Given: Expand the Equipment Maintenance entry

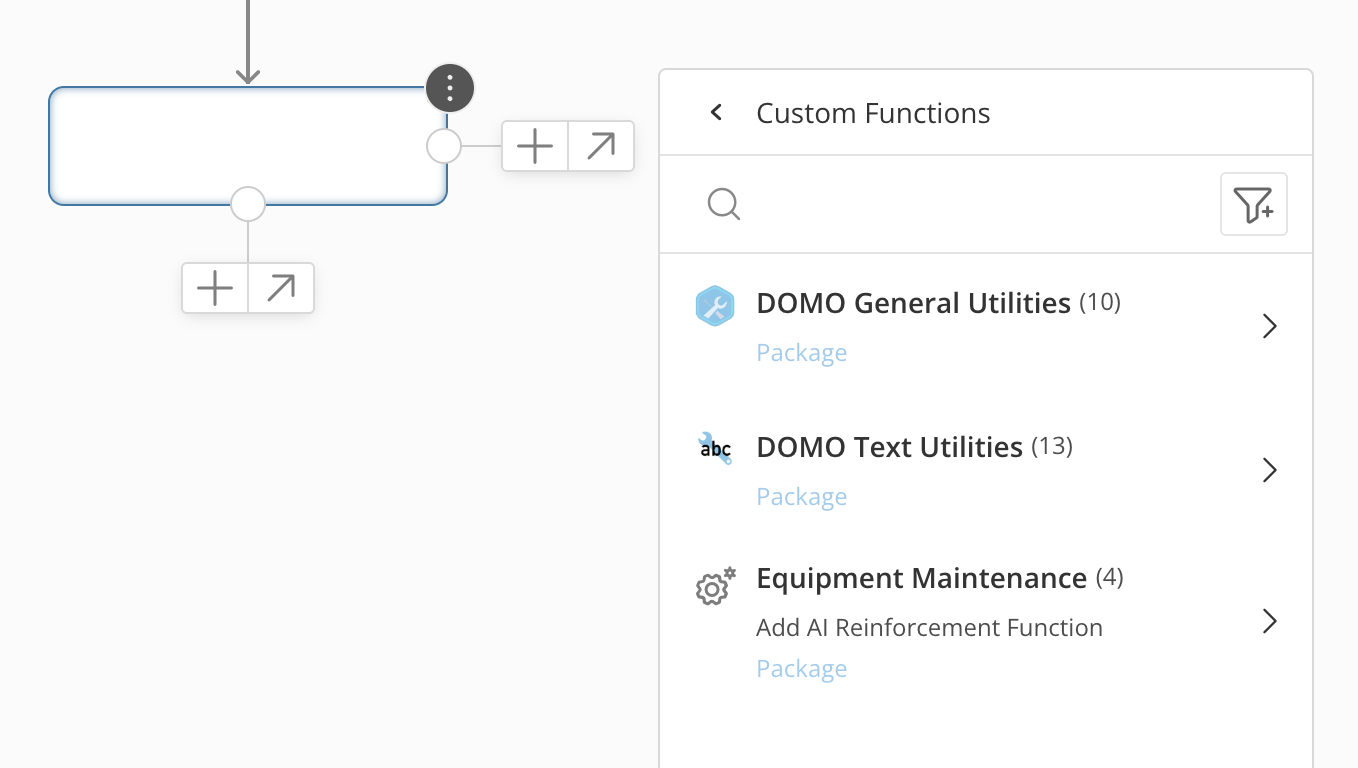Looking at the screenshot, I should pos(1269,621).
